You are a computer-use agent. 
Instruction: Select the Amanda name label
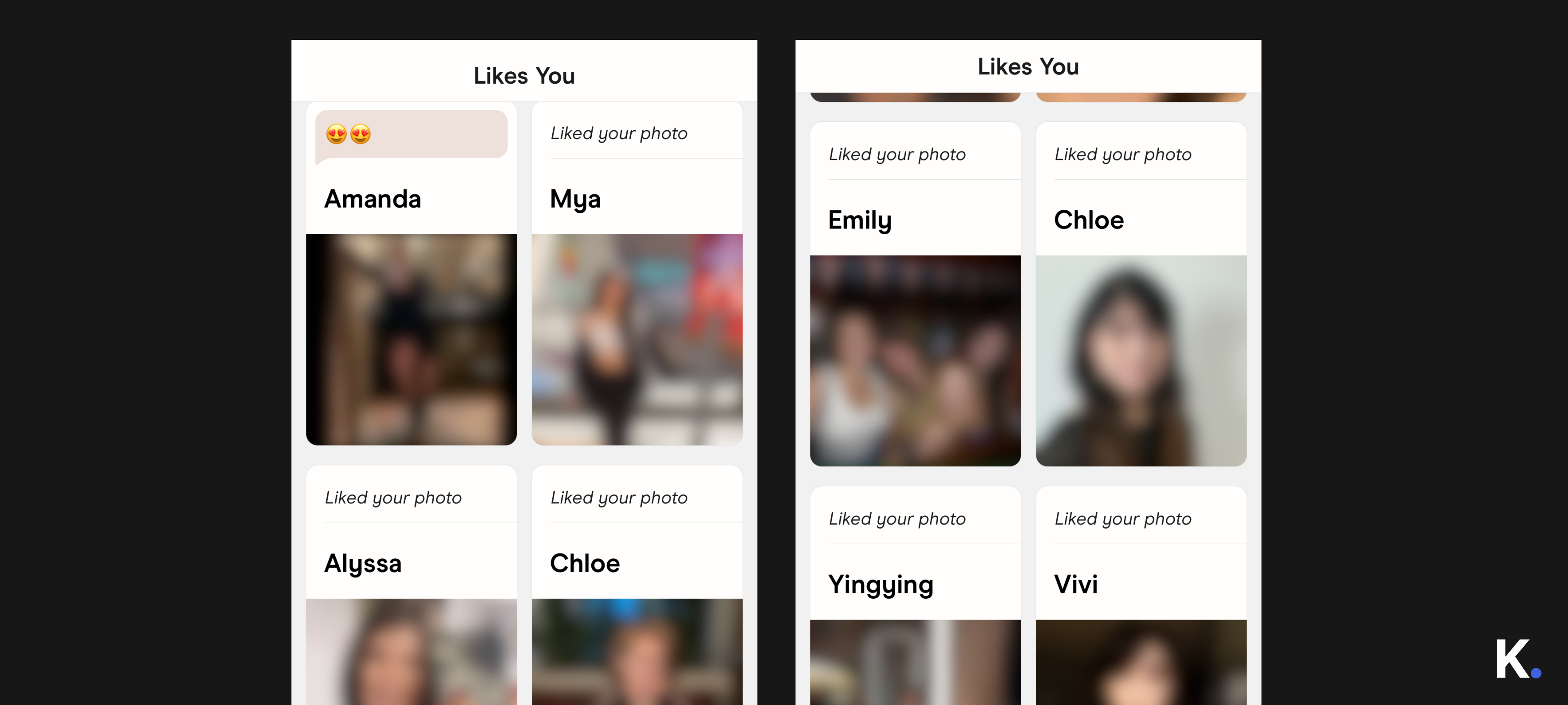click(x=373, y=199)
